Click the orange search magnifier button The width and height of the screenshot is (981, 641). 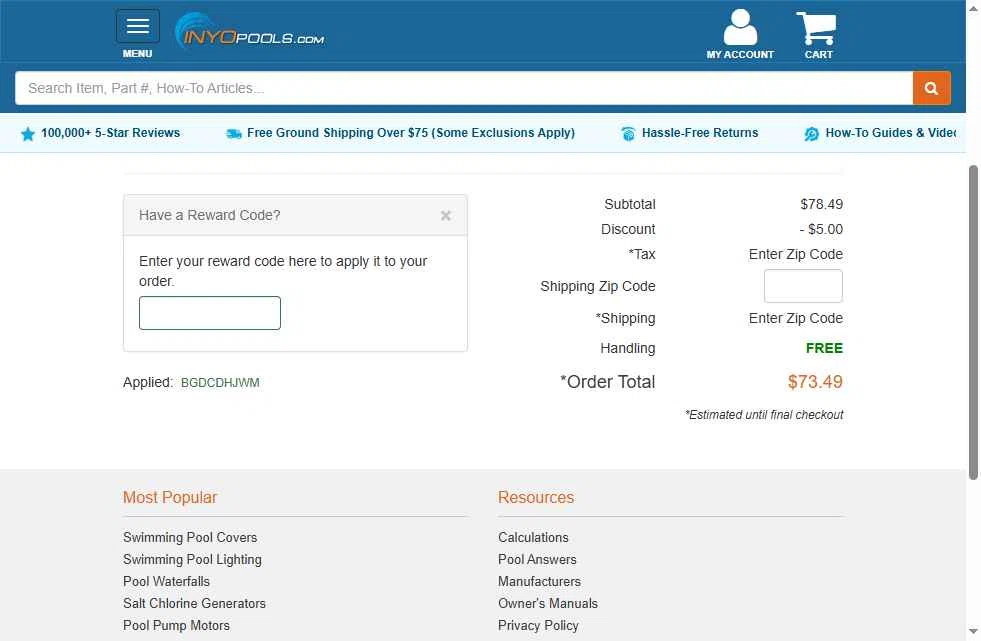coord(932,88)
